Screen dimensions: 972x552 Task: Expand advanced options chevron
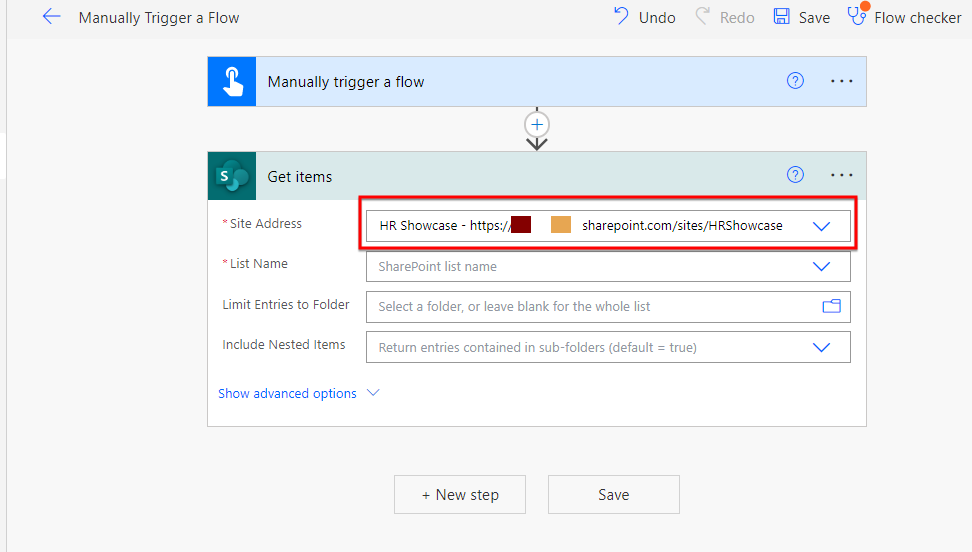(x=373, y=393)
